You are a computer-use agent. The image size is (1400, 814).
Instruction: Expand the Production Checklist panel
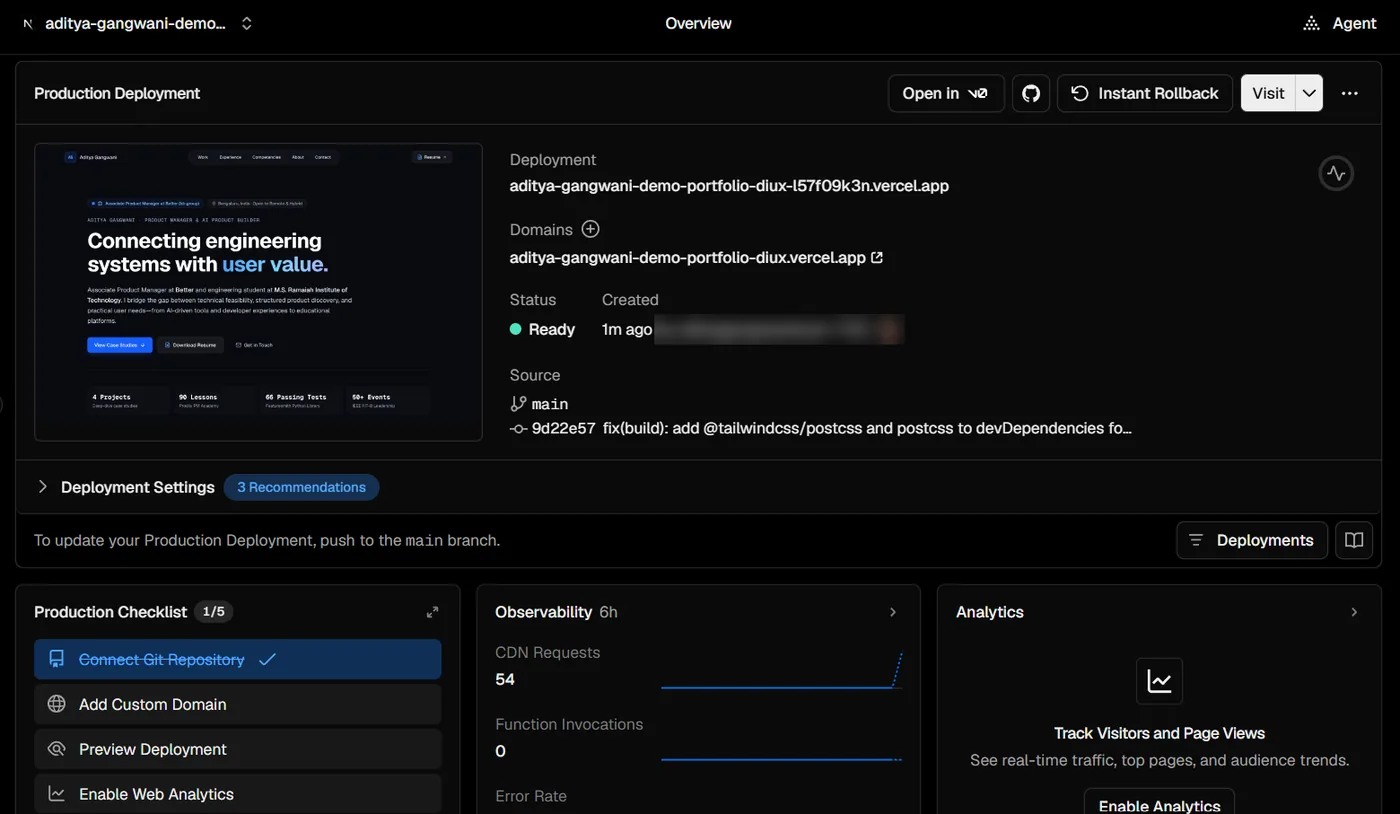point(432,612)
